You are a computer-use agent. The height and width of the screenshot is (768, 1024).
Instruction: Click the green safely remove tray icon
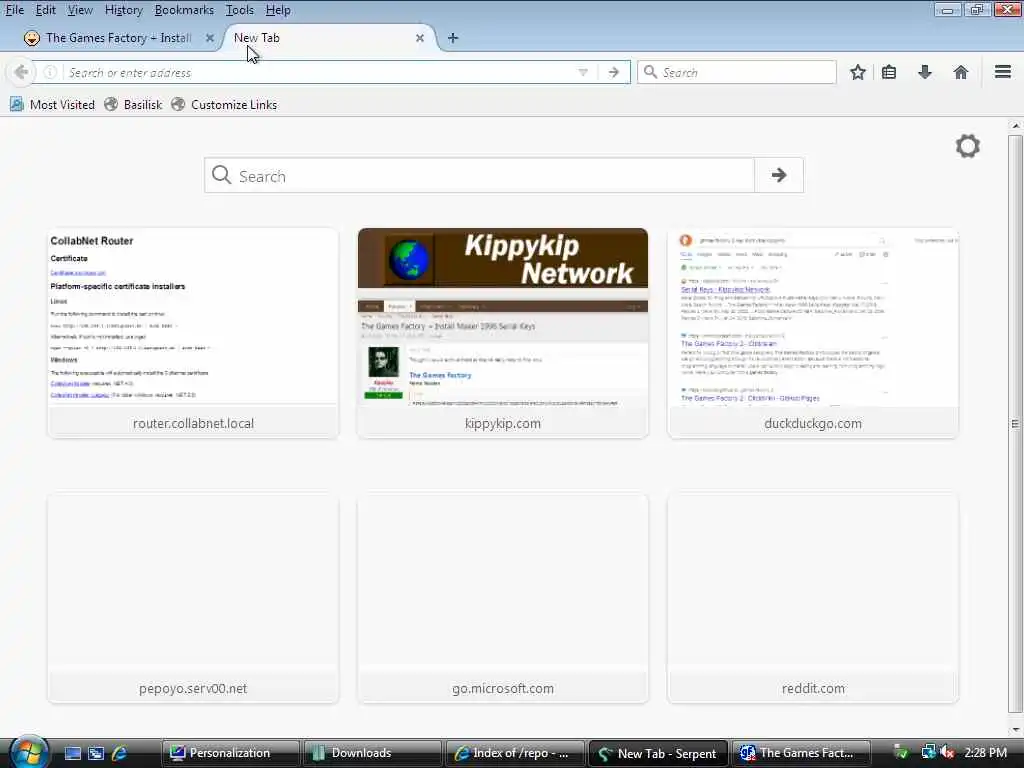pyautogui.click(x=900, y=752)
